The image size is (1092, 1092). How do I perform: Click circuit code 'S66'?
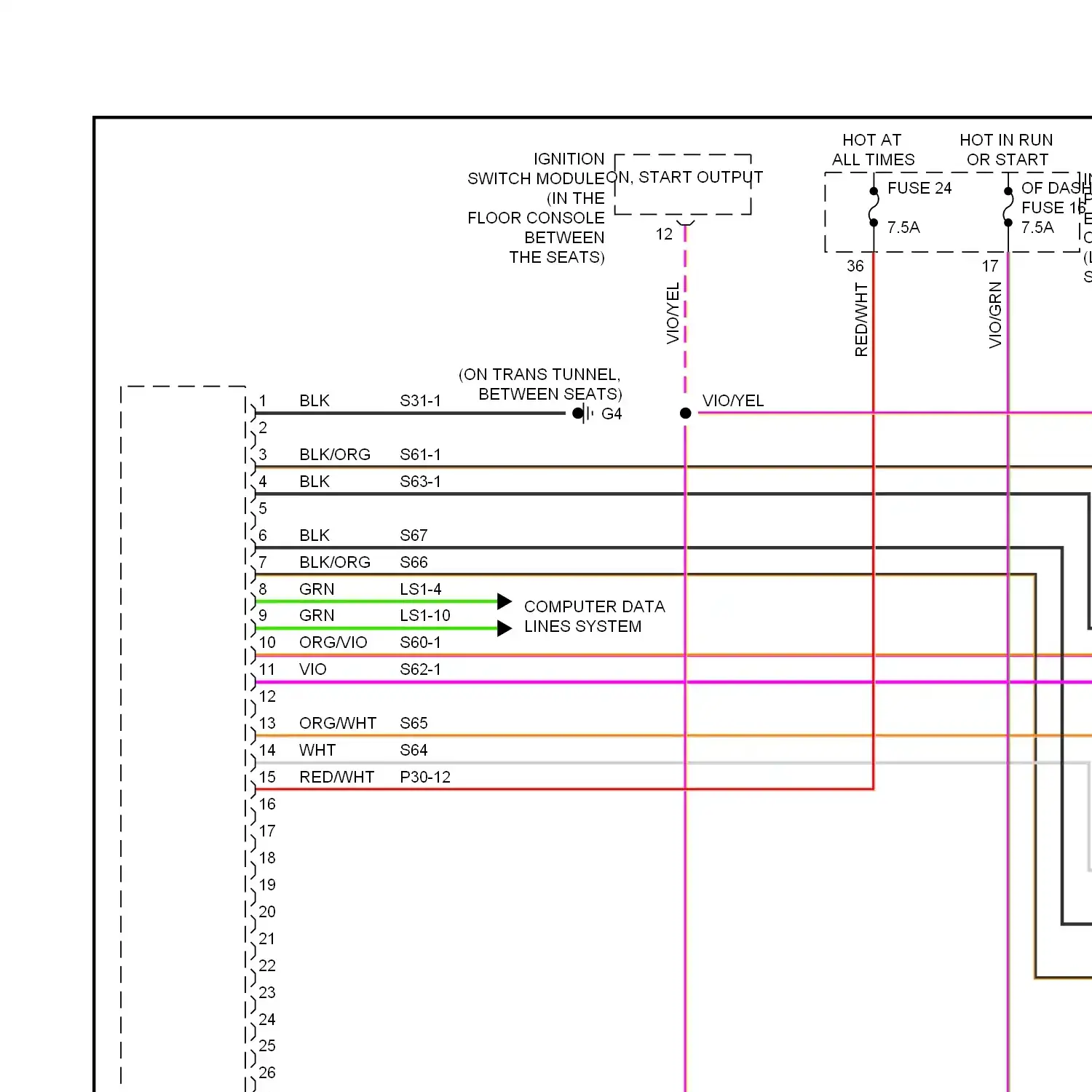click(x=414, y=562)
